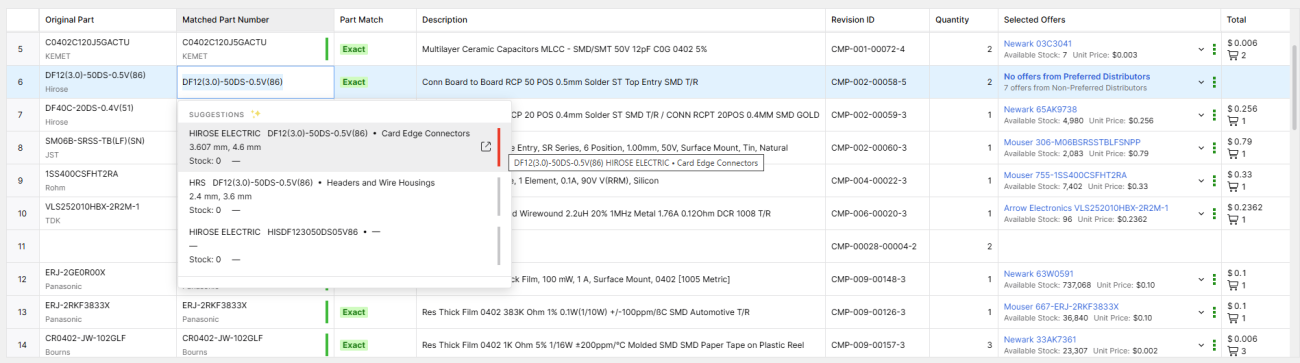
Task: Click revision ID CMP-00028-00004-2
Action: (x=873, y=245)
